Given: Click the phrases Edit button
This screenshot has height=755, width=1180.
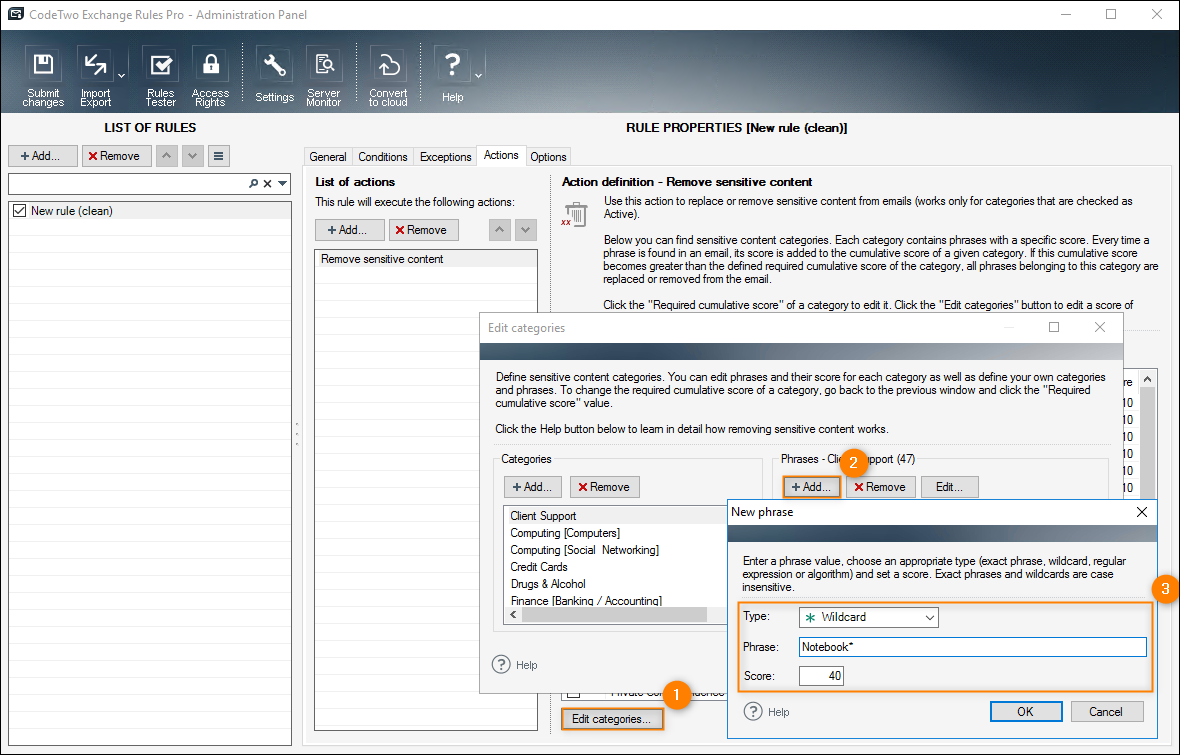Looking at the screenshot, I should 950,487.
